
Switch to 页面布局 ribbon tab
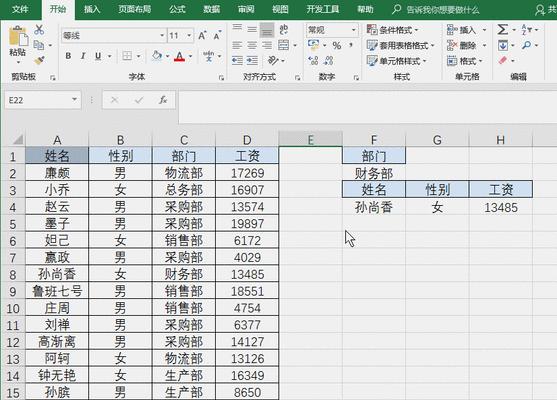click(135, 9)
